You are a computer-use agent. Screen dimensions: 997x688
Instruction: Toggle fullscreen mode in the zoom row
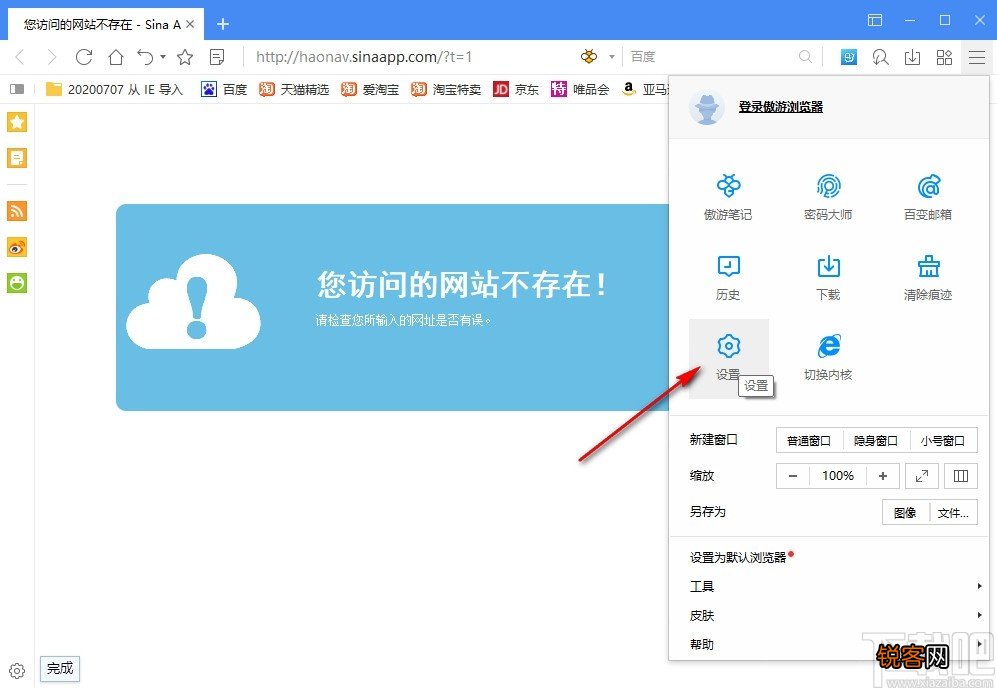point(922,476)
